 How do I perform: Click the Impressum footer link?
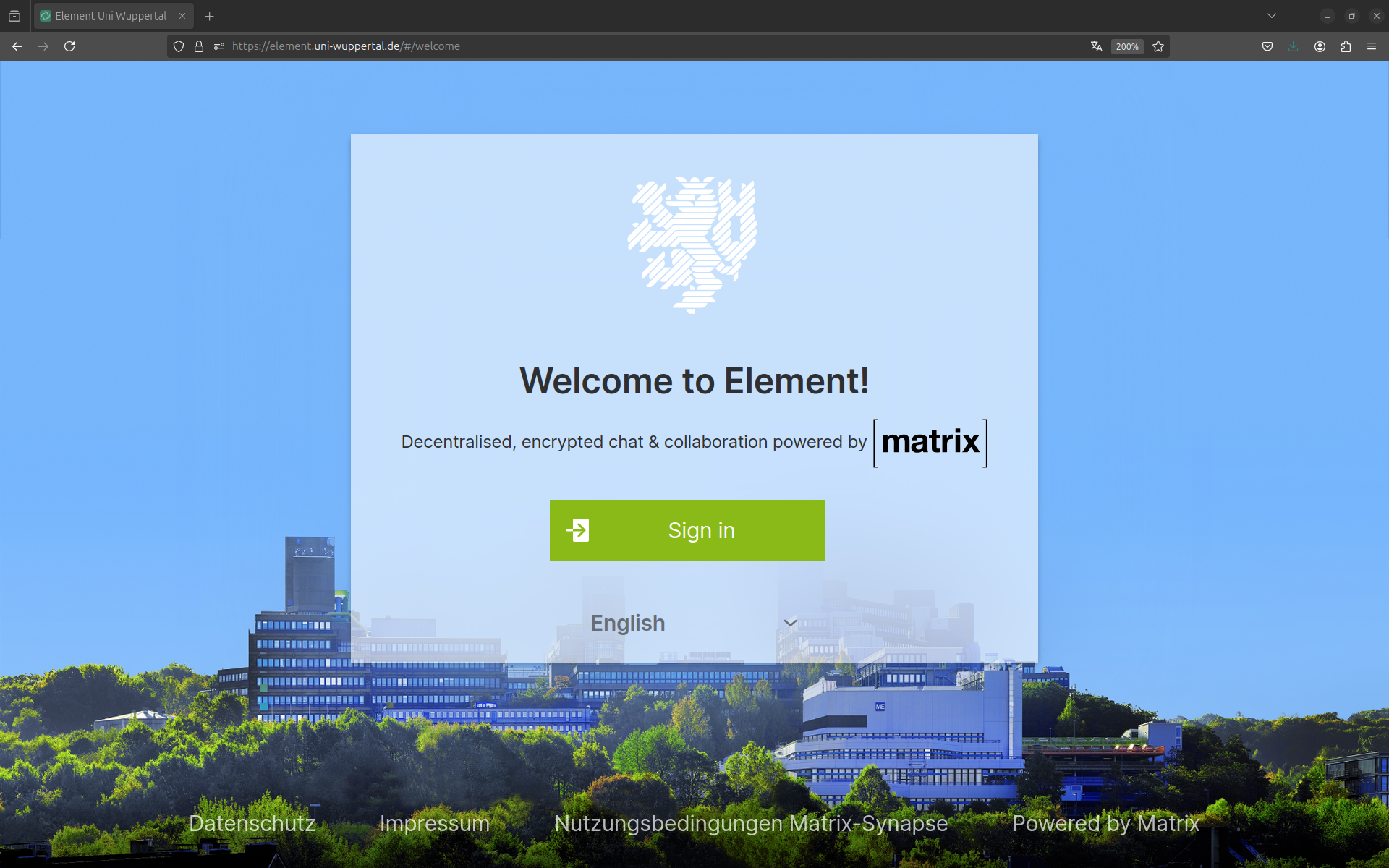click(x=435, y=823)
